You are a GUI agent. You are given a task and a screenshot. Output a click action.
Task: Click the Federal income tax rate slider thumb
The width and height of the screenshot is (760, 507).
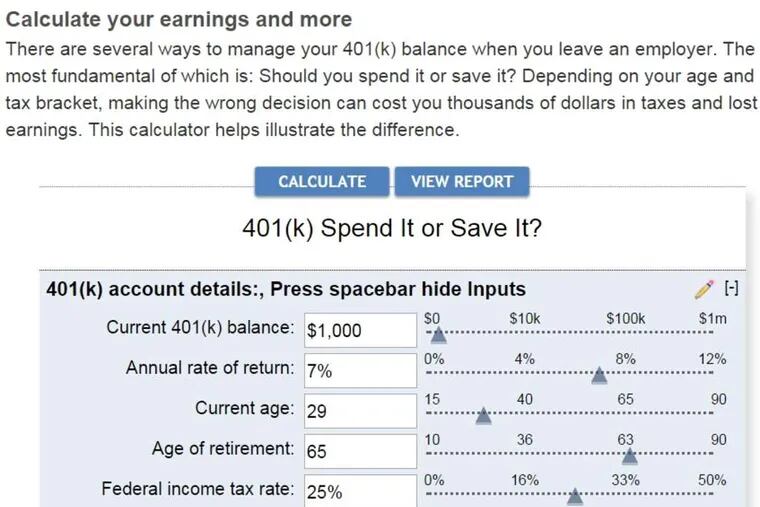(575, 496)
